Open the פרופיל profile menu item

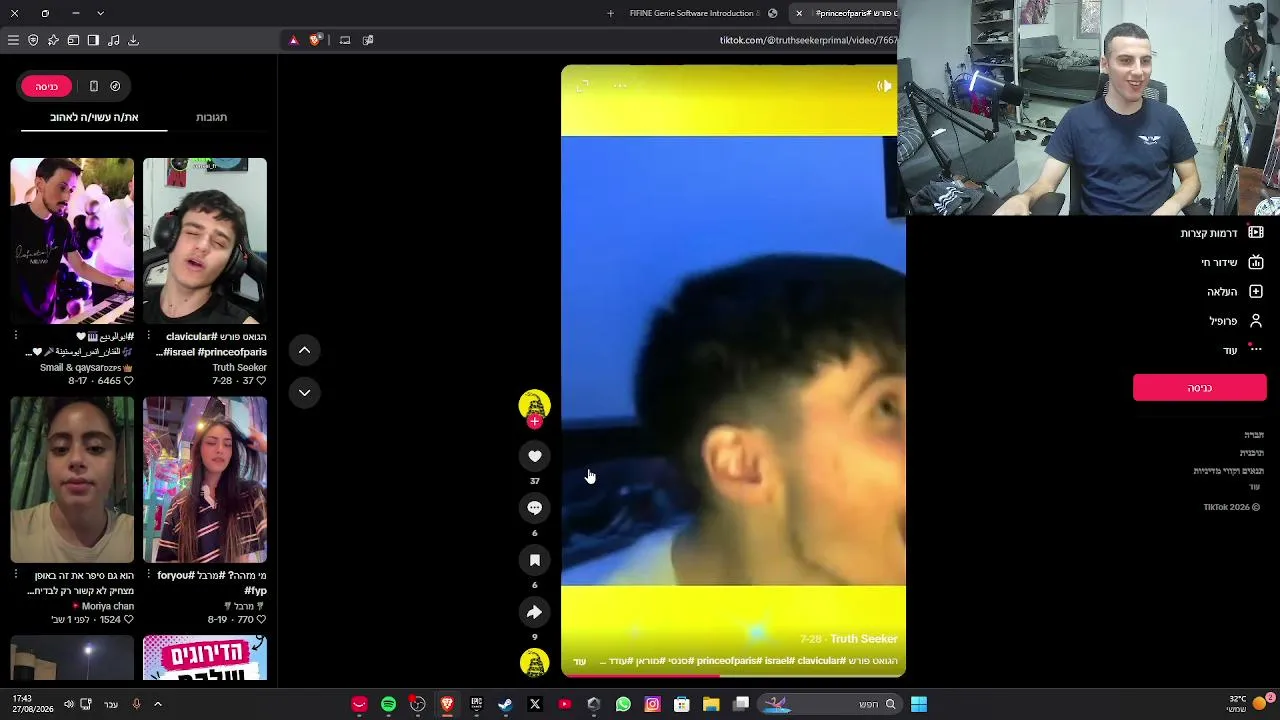(x=1236, y=321)
